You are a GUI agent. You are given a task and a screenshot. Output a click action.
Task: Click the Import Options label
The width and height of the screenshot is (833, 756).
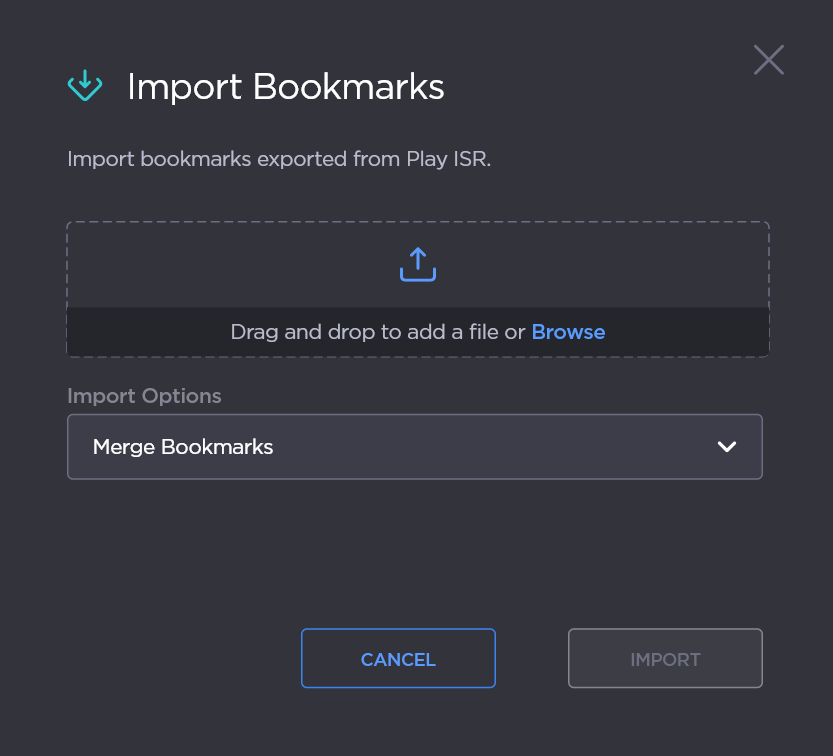(x=143, y=396)
